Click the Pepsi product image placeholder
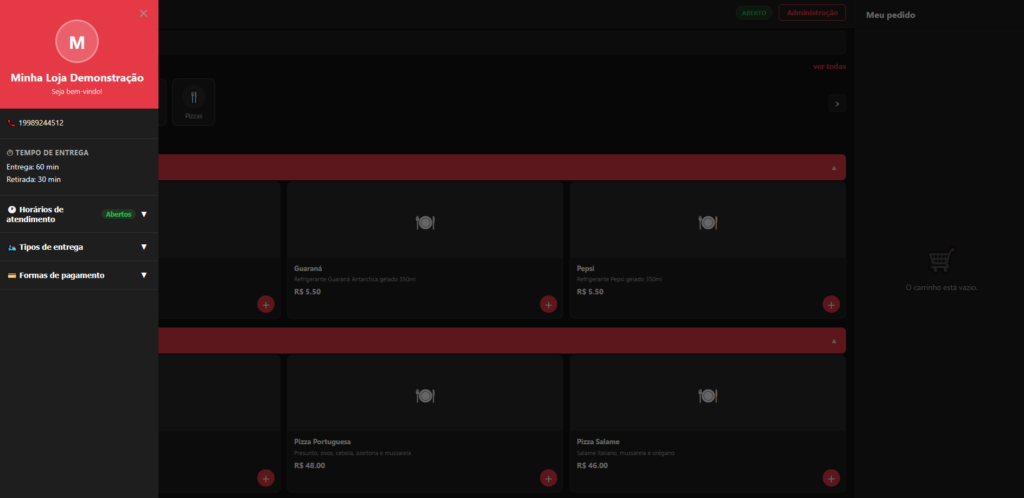The image size is (1024, 498). tap(707, 222)
